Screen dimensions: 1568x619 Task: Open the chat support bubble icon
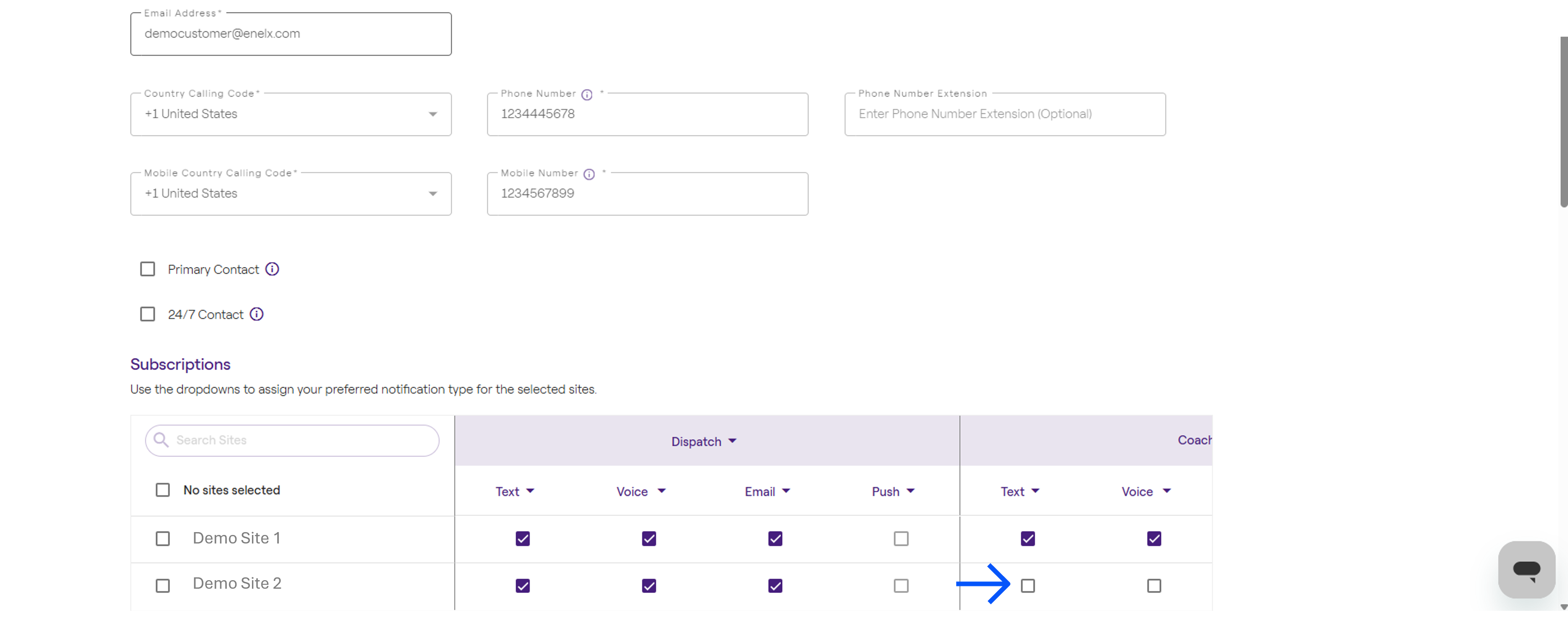pyautogui.click(x=1527, y=569)
